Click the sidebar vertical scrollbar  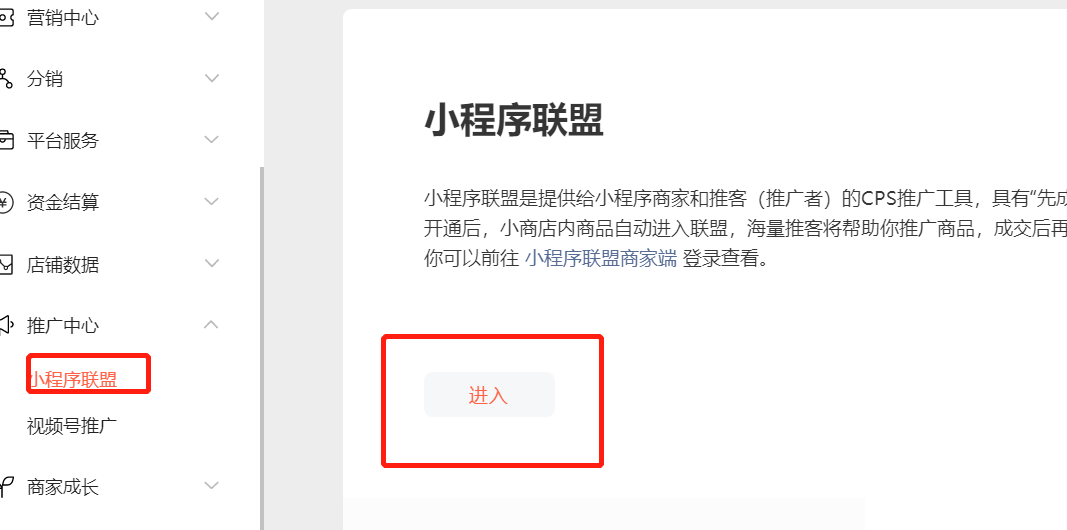pyautogui.click(x=261, y=348)
